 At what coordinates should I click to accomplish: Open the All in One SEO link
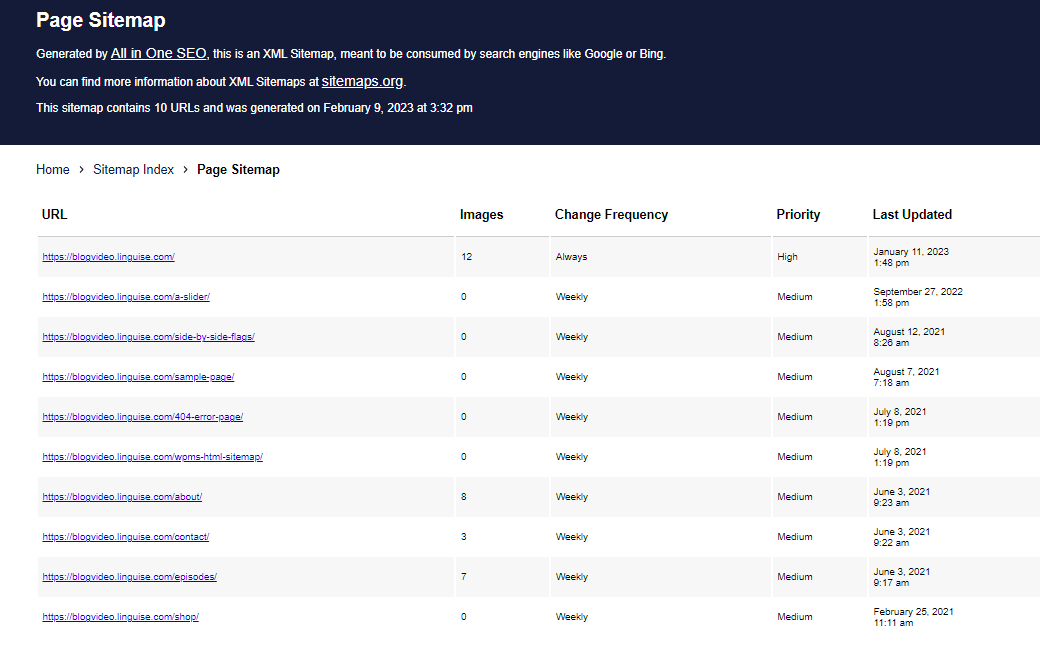[159, 54]
